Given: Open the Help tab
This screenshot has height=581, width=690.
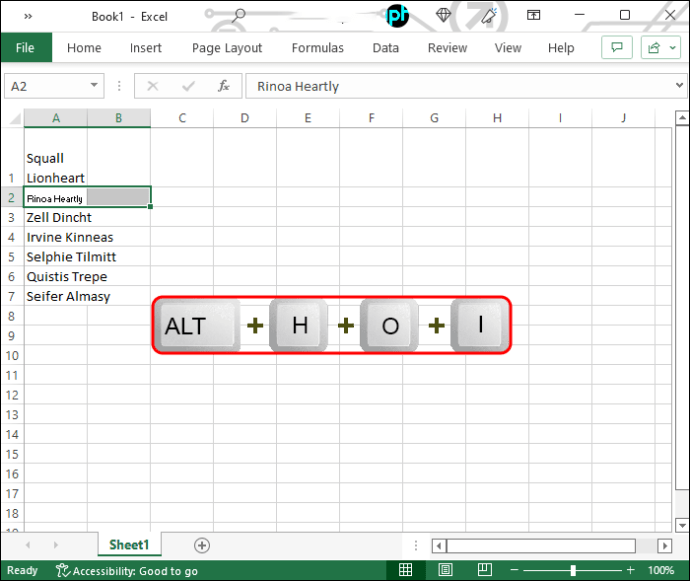Looking at the screenshot, I should tap(561, 48).
